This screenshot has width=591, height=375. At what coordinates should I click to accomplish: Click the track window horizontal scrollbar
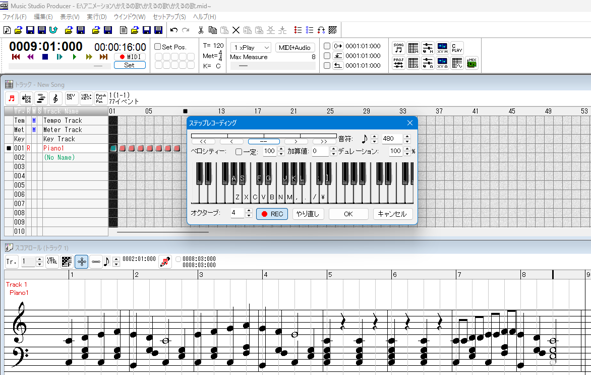(x=163, y=232)
